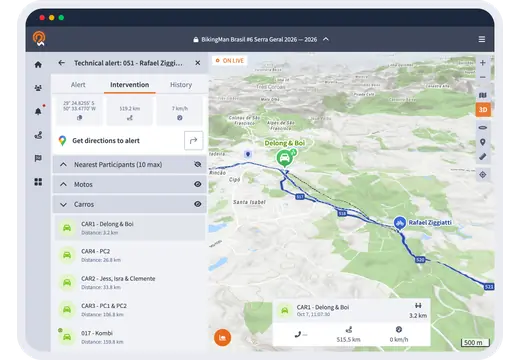Select the Intervention tab
This screenshot has height=360, width=520.
[130, 85]
